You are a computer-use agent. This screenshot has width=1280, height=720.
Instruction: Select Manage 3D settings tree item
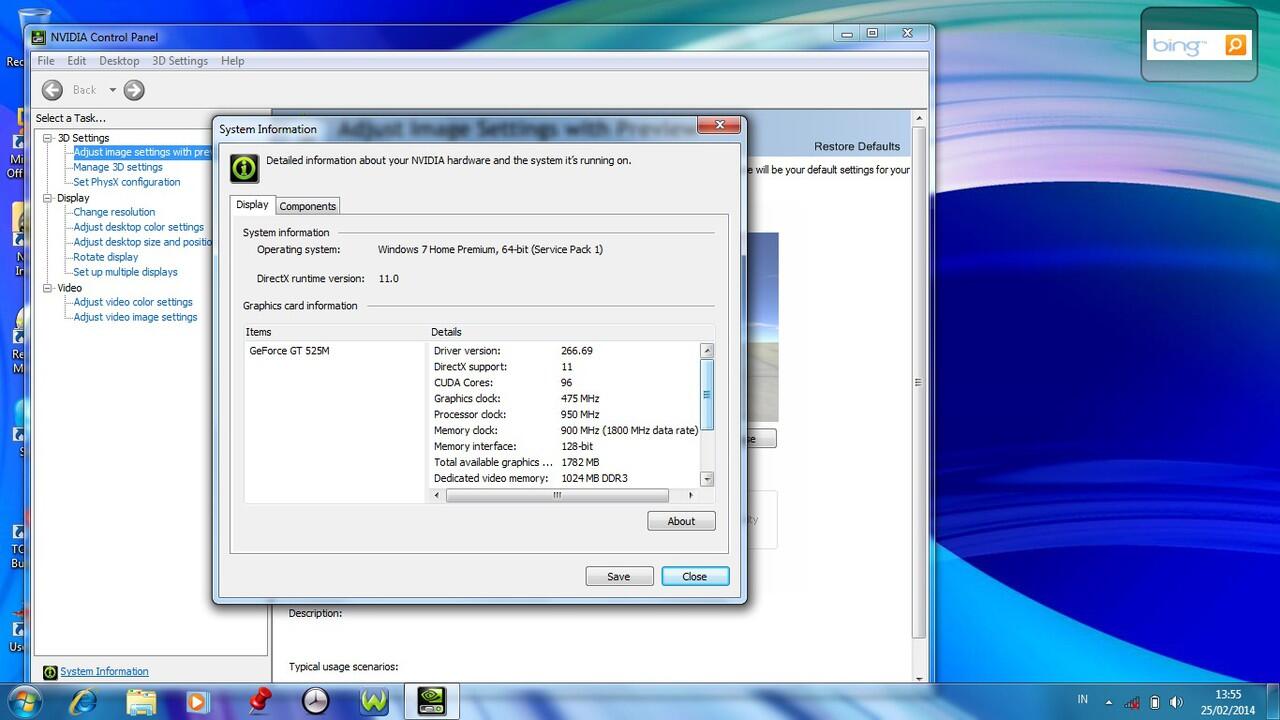[x=118, y=167]
